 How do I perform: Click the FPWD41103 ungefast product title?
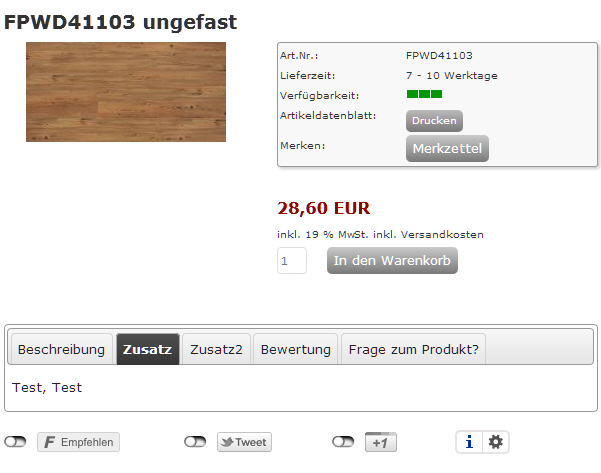(120, 22)
